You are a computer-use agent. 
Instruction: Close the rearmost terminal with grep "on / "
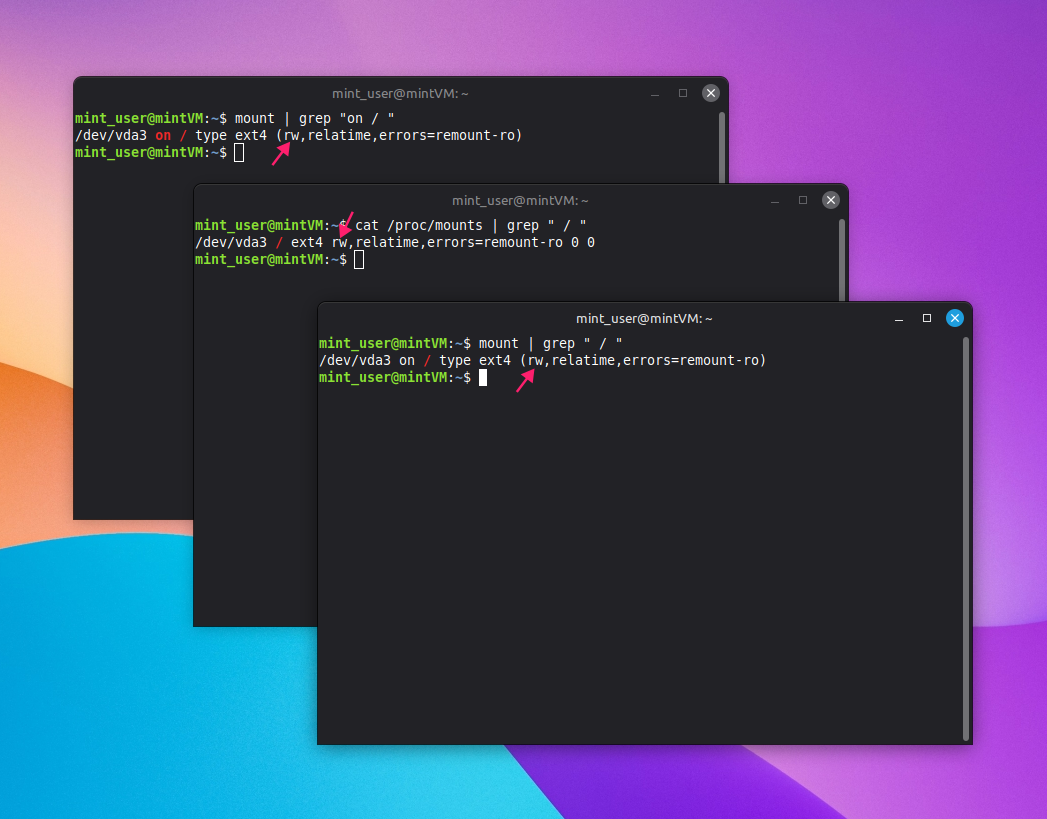point(710,93)
